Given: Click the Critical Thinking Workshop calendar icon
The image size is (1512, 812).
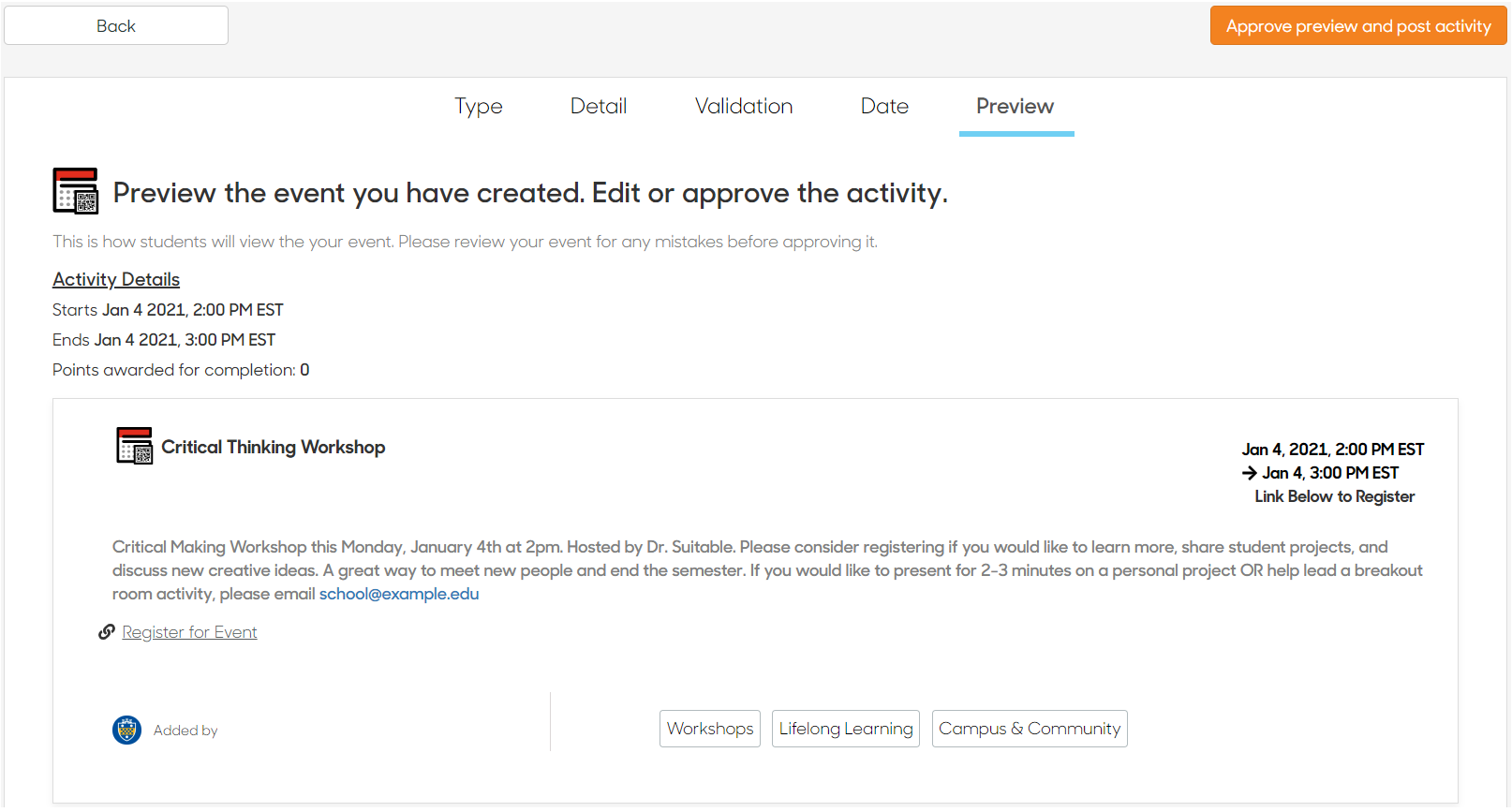Looking at the screenshot, I should click(135, 446).
